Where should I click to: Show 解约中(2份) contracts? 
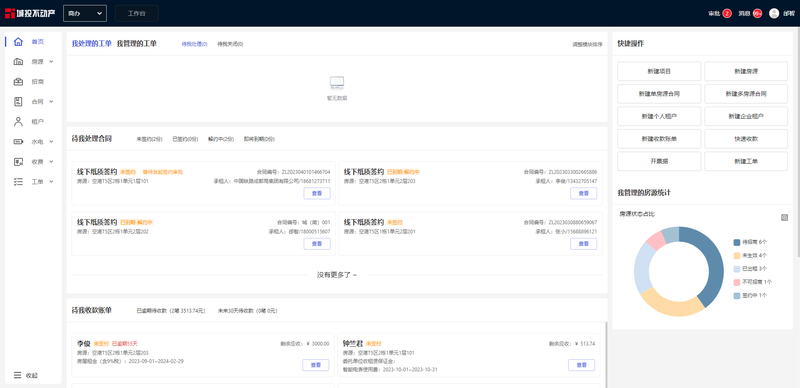pos(221,139)
